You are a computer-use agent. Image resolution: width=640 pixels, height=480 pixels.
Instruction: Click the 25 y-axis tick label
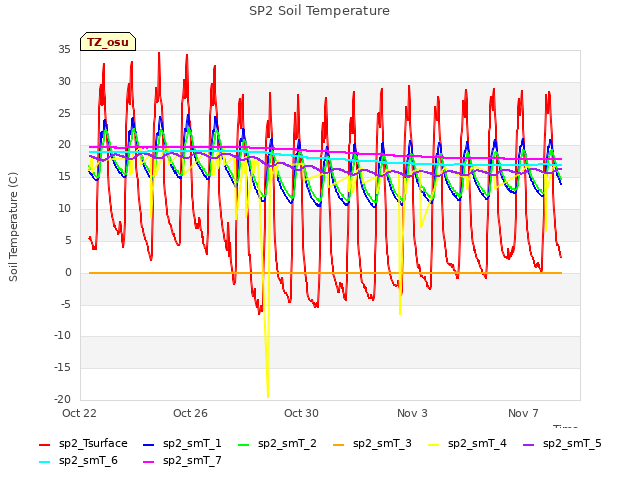coord(64,113)
